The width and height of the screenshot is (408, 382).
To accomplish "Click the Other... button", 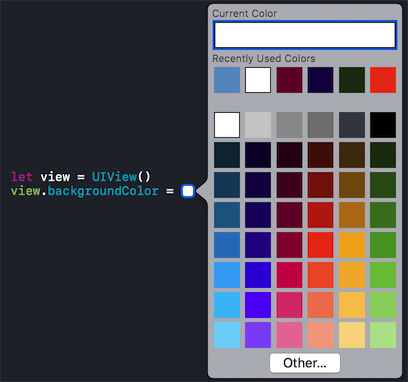I will click(x=305, y=363).
